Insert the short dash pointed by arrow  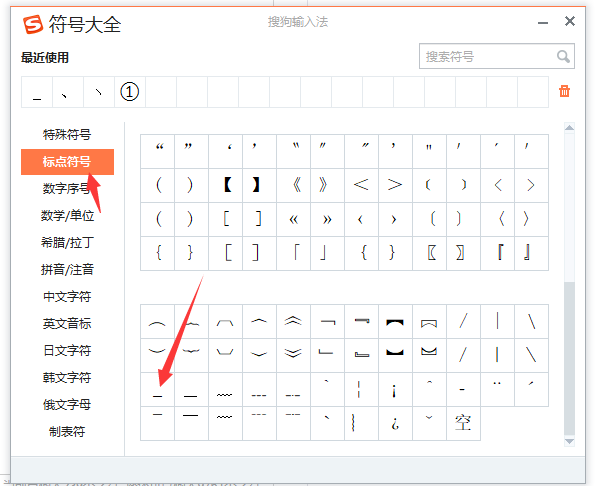pyautogui.click(x=158, y=389)
